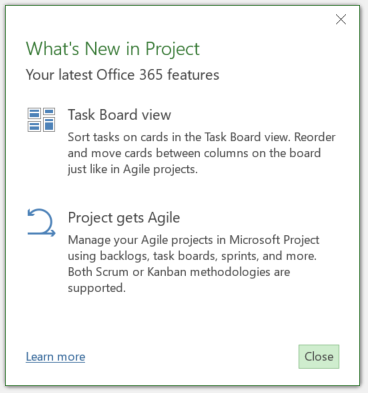Click "Office 365" in the subtitle
368x393 pixels.
(130, 75)
